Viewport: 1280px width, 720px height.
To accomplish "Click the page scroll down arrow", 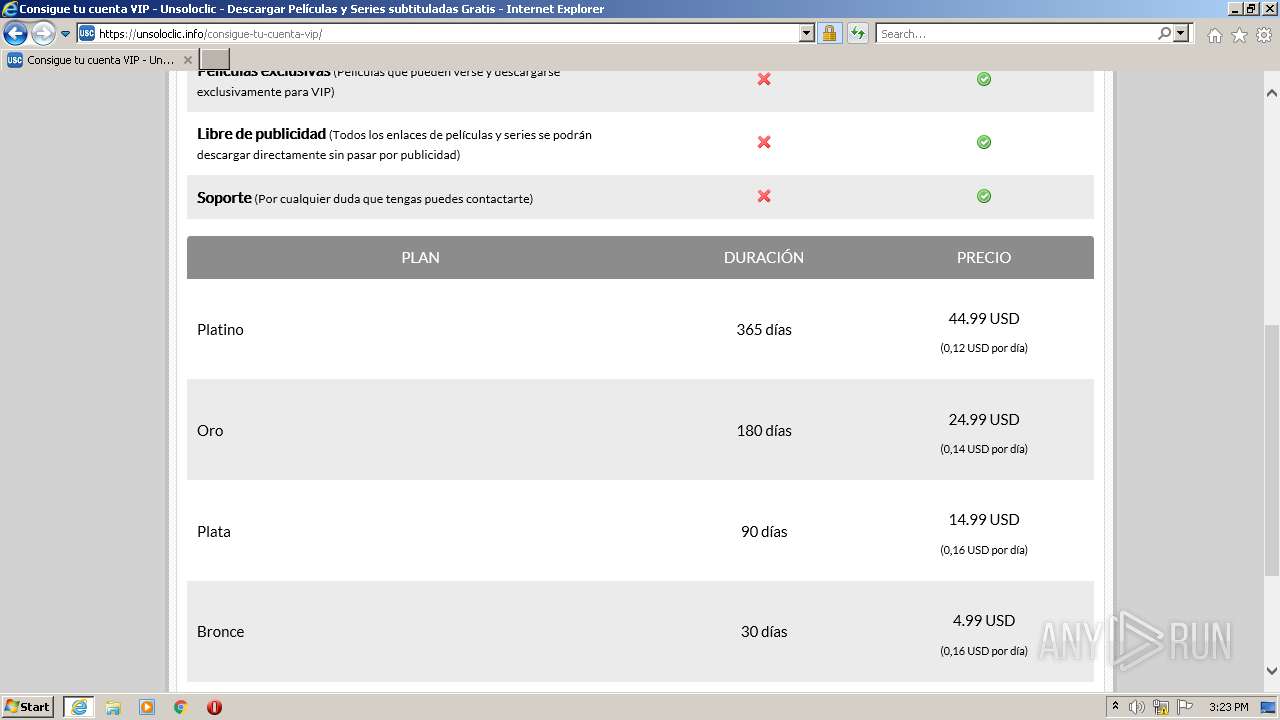I will (1272, 672).
